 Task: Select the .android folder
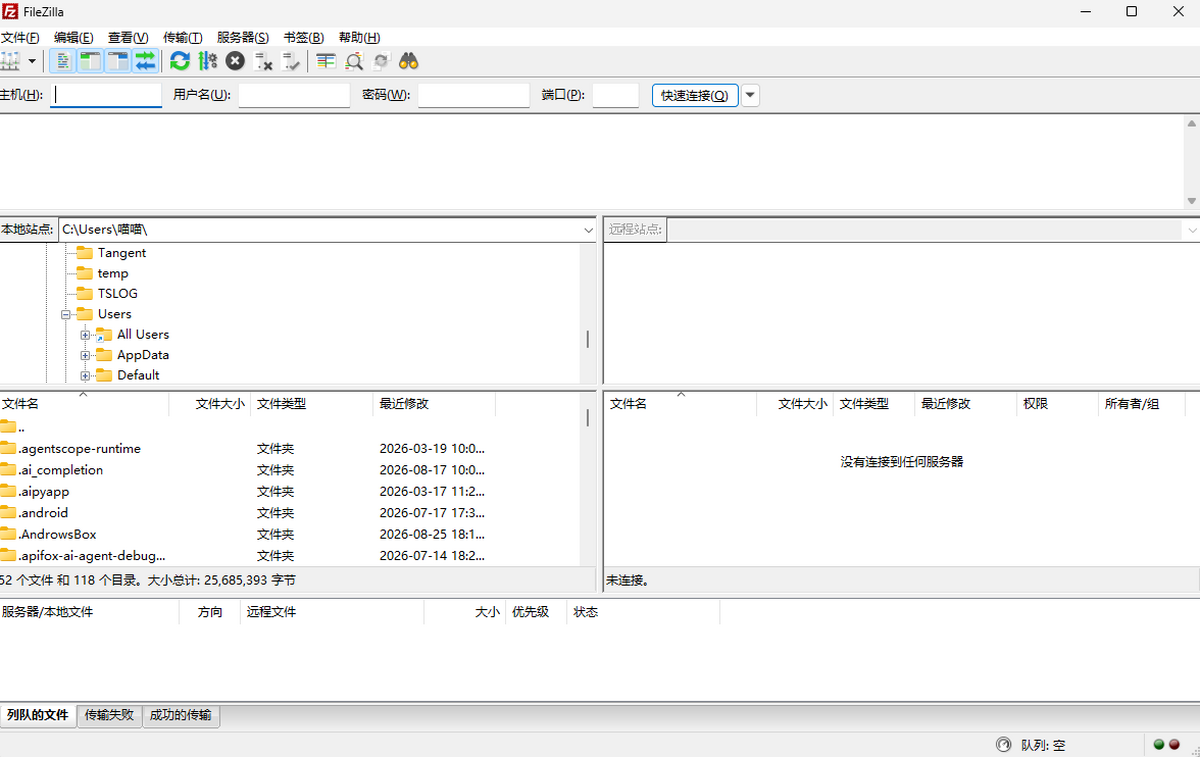point(290,513)
